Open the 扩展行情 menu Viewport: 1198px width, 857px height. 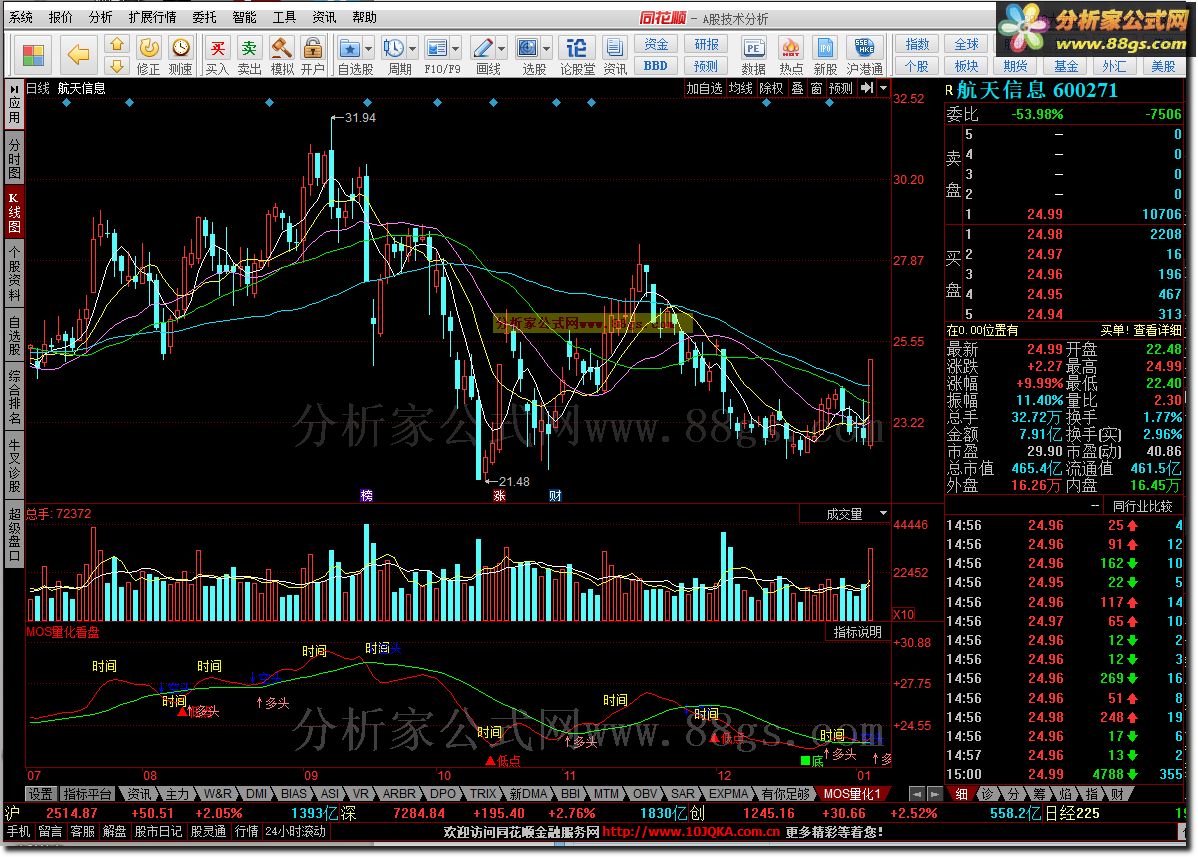click(152, 18)
